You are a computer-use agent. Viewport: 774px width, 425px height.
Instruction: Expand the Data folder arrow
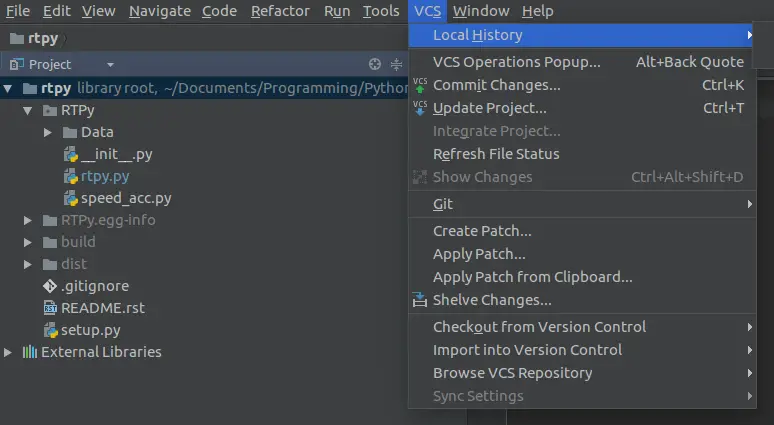[x=47, y=132]
